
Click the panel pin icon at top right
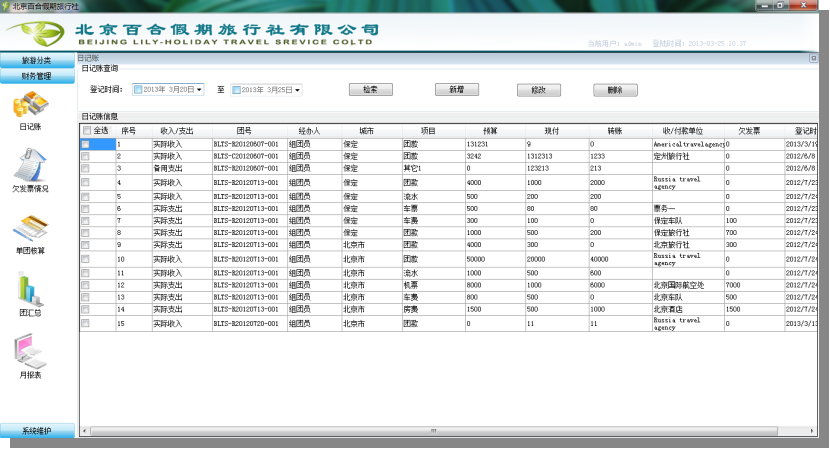tap(825, 58)
